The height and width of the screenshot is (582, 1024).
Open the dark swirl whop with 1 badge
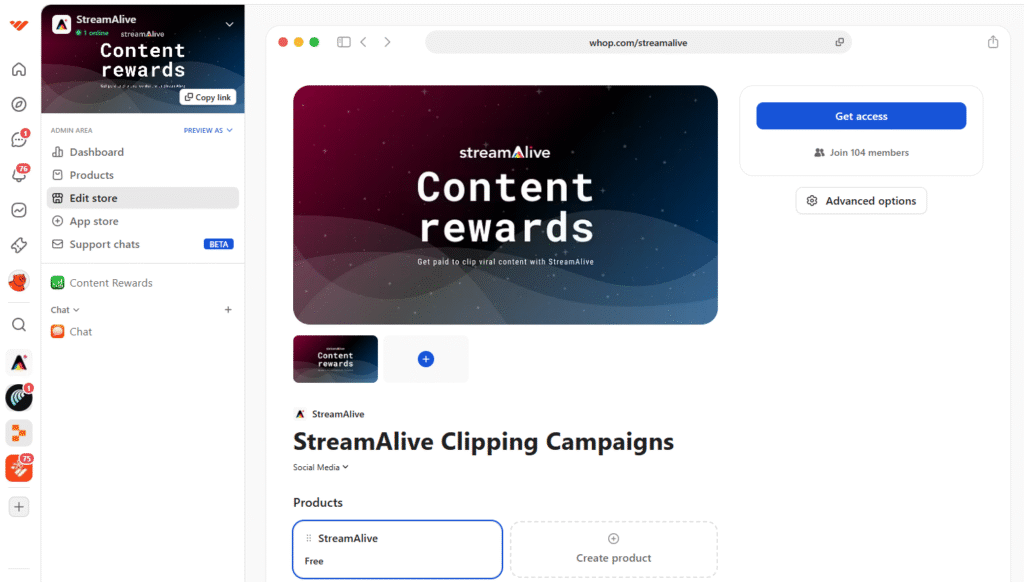(19, 398)
